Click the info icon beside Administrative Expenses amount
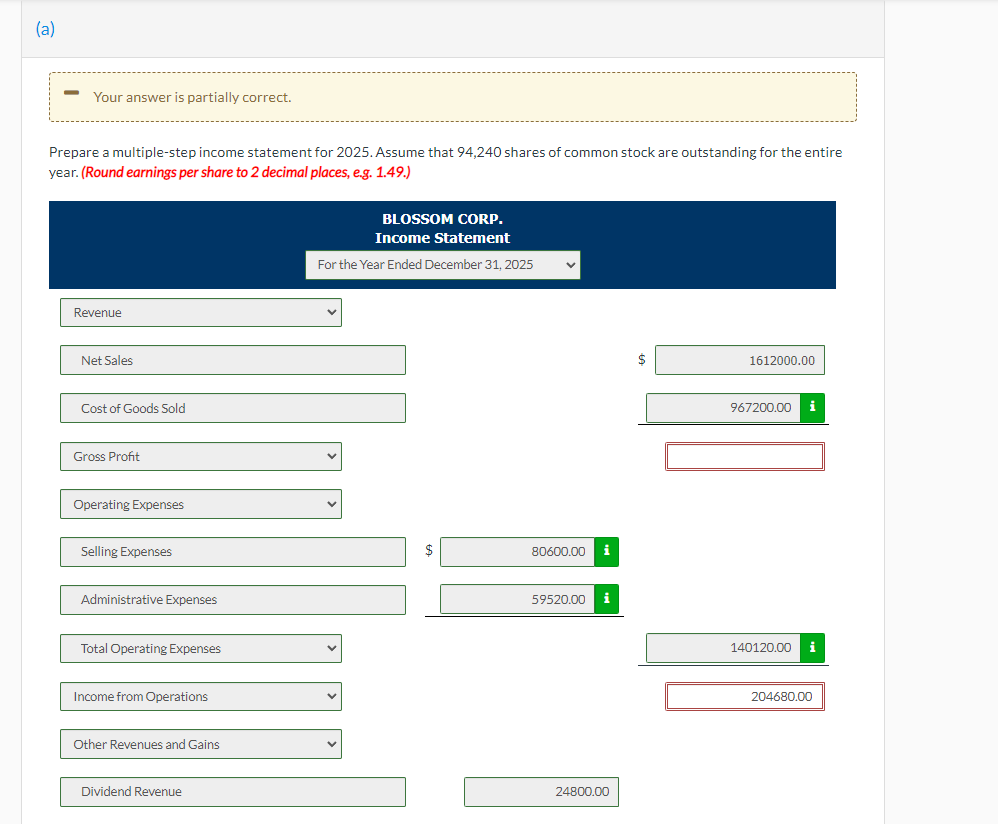998x824 pixels. pos(606,599)
